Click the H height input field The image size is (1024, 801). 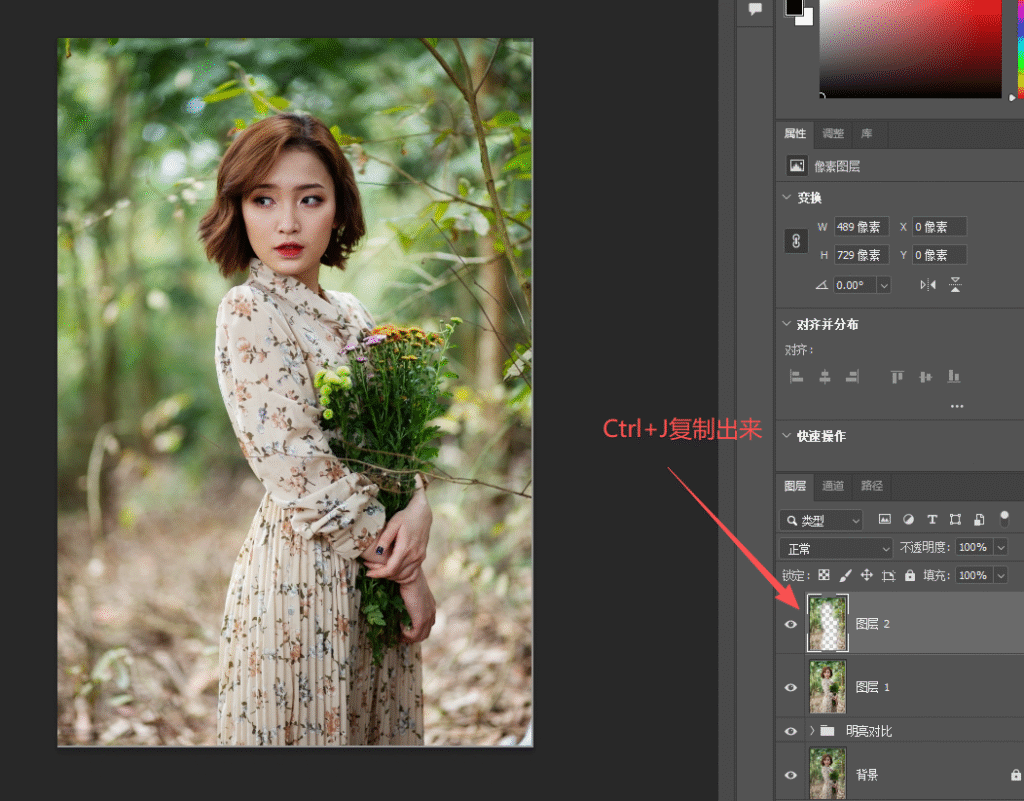tap(861, 255)
